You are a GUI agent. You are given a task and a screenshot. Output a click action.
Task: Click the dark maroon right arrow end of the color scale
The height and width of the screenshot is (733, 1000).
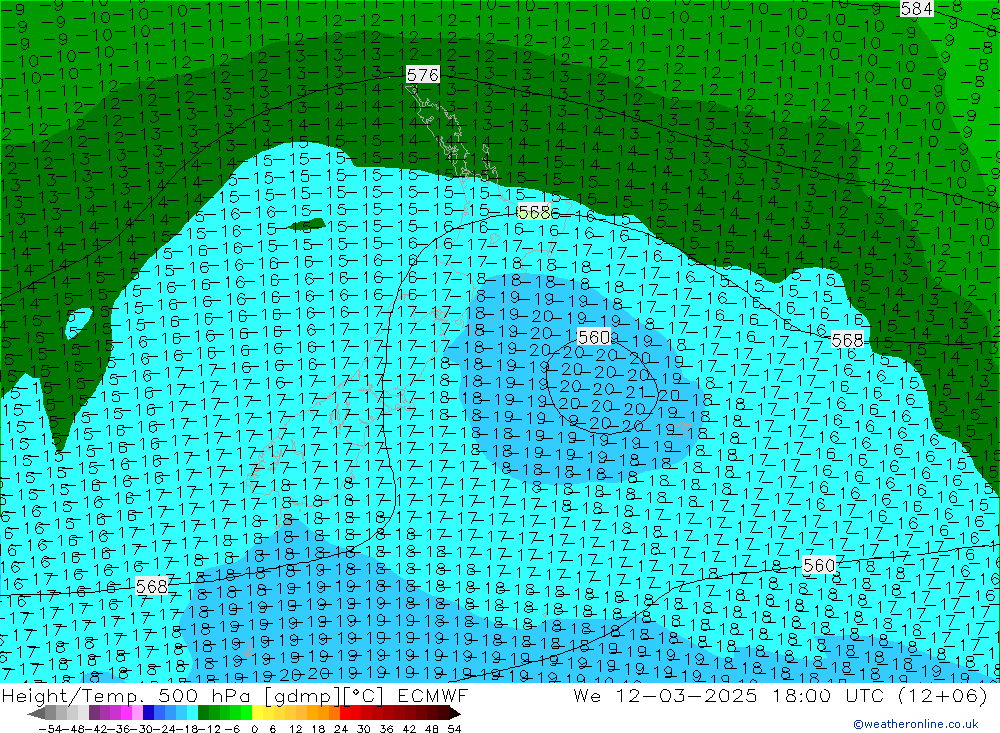(455, 713)
